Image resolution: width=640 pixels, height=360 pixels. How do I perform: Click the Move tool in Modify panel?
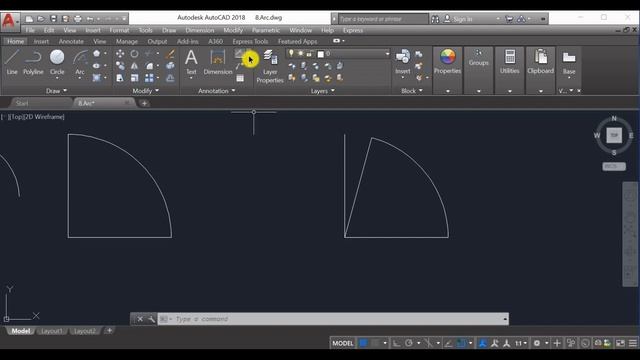120,53
